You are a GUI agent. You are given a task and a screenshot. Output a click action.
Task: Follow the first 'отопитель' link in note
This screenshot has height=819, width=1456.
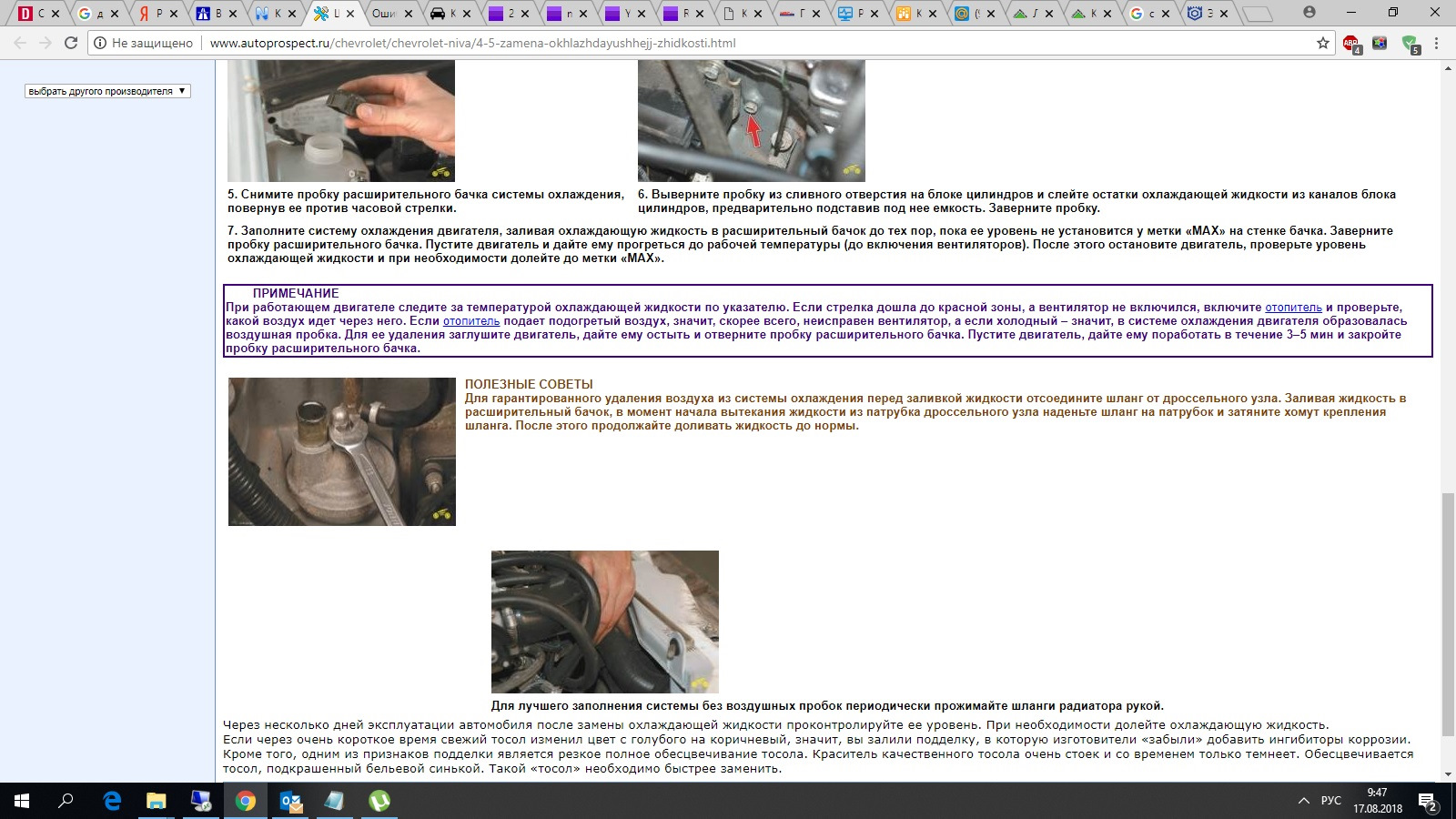pyautogui.click(x=1292, y=308)
